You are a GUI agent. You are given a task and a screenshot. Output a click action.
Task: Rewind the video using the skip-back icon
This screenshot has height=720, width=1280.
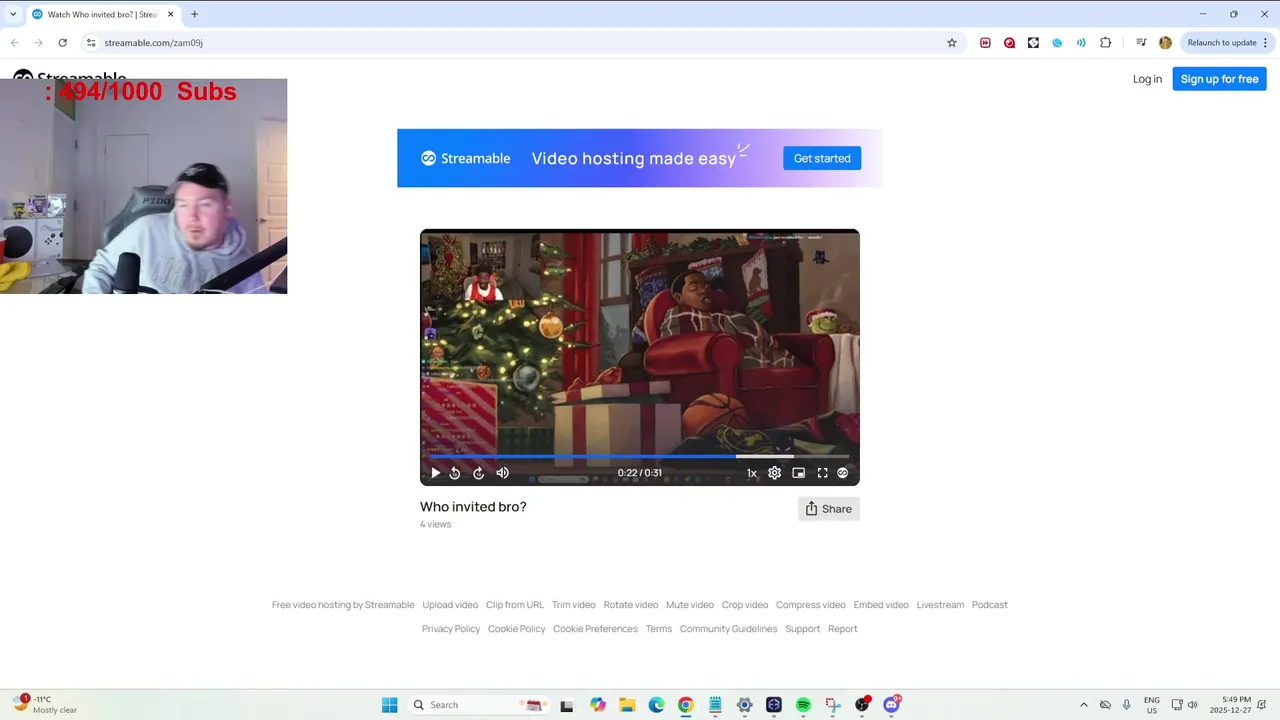tap(455, 473)
